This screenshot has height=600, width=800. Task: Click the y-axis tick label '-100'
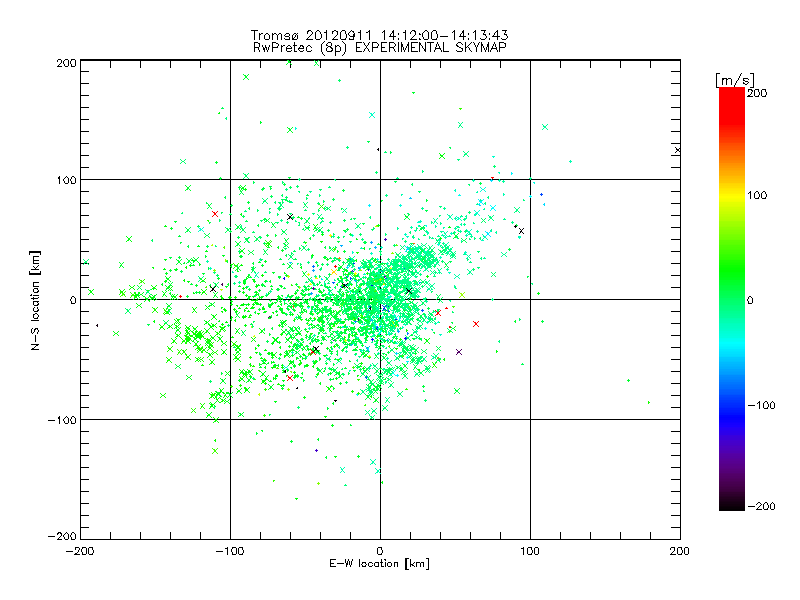62,420
